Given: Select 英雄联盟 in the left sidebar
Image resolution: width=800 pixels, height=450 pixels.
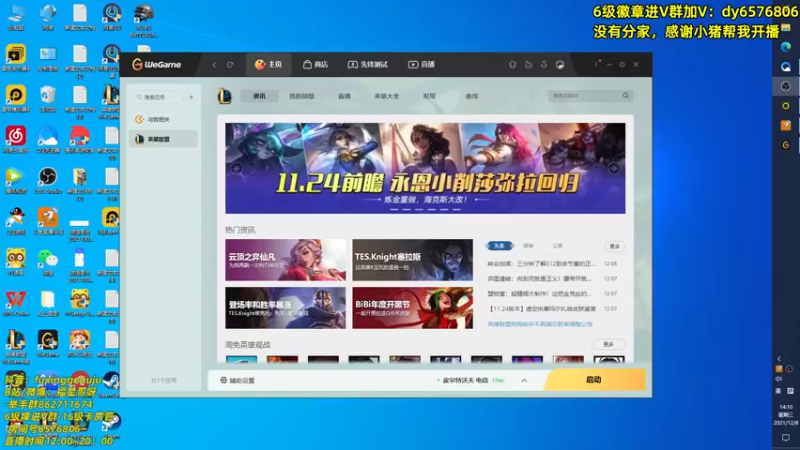Looking at the screenshot, I should click(x=163, y=139).
